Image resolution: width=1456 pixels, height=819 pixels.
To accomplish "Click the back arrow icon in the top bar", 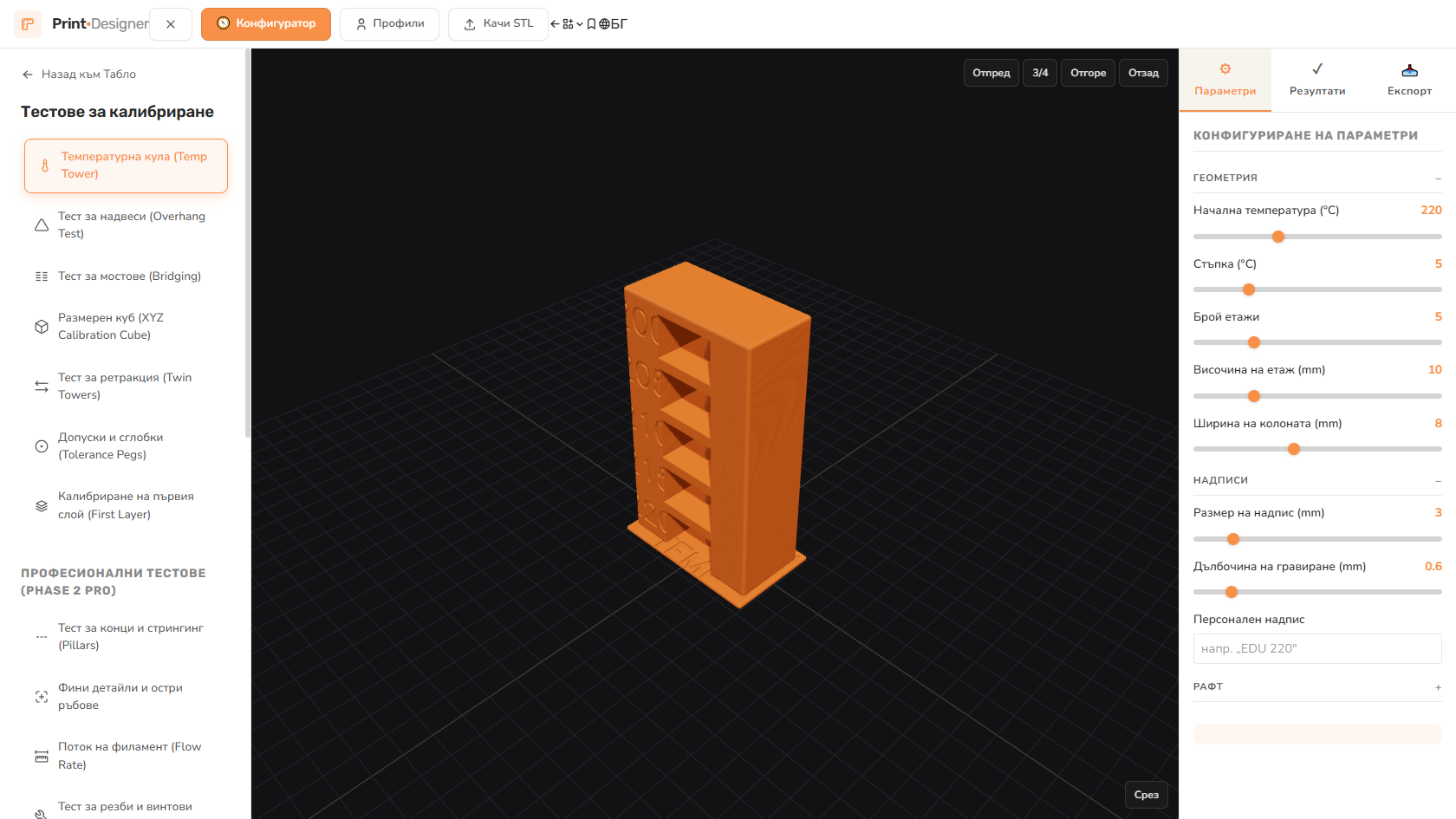I will click(555, 24).
